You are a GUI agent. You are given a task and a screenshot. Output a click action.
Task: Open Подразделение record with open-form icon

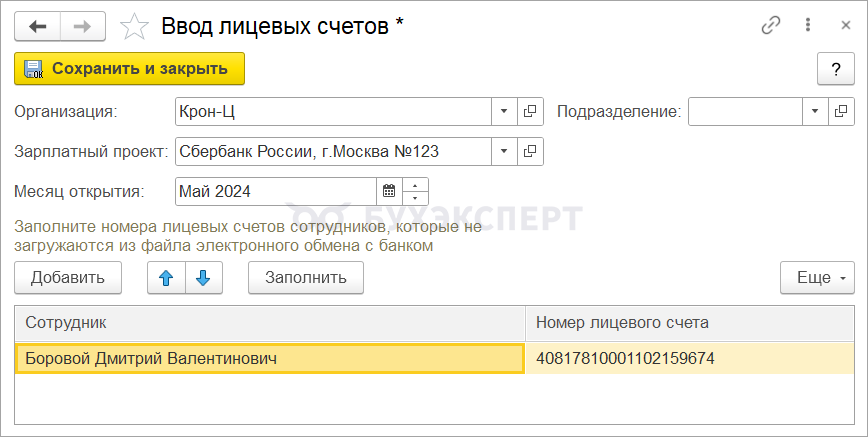842,111
